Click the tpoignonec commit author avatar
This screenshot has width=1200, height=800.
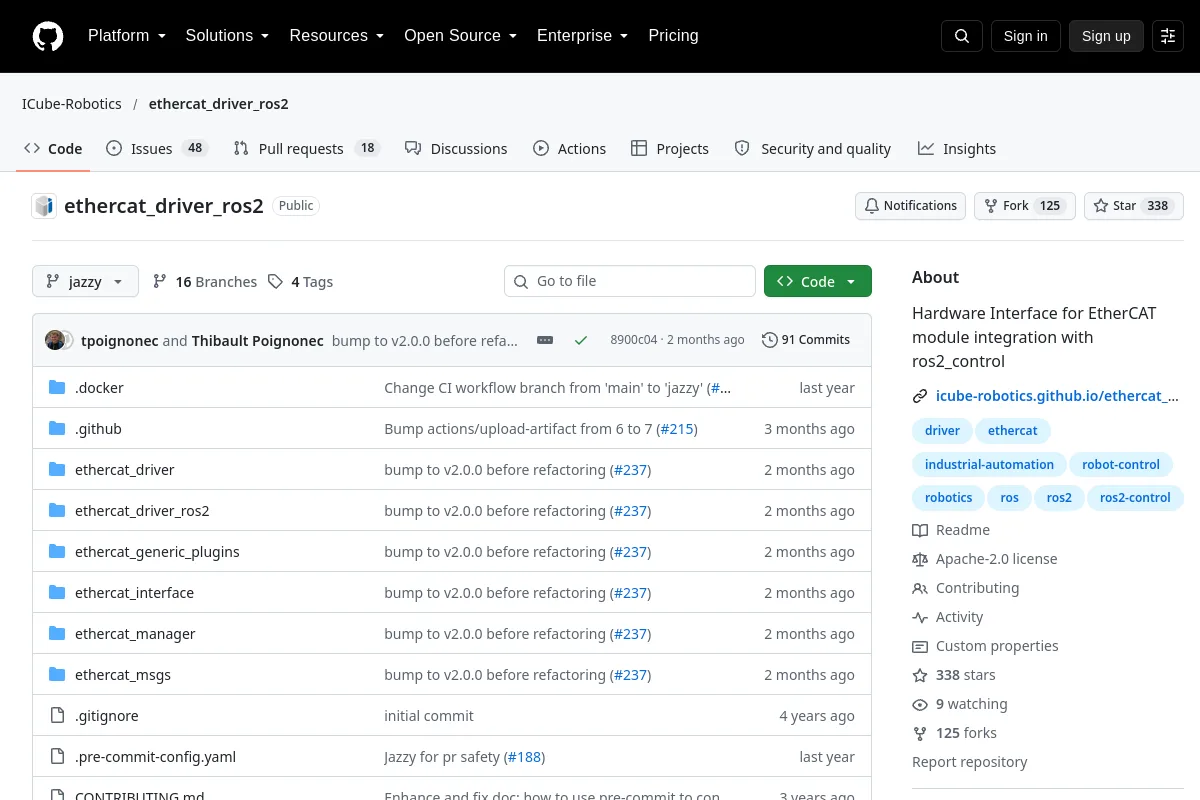(x=55, y=340)
